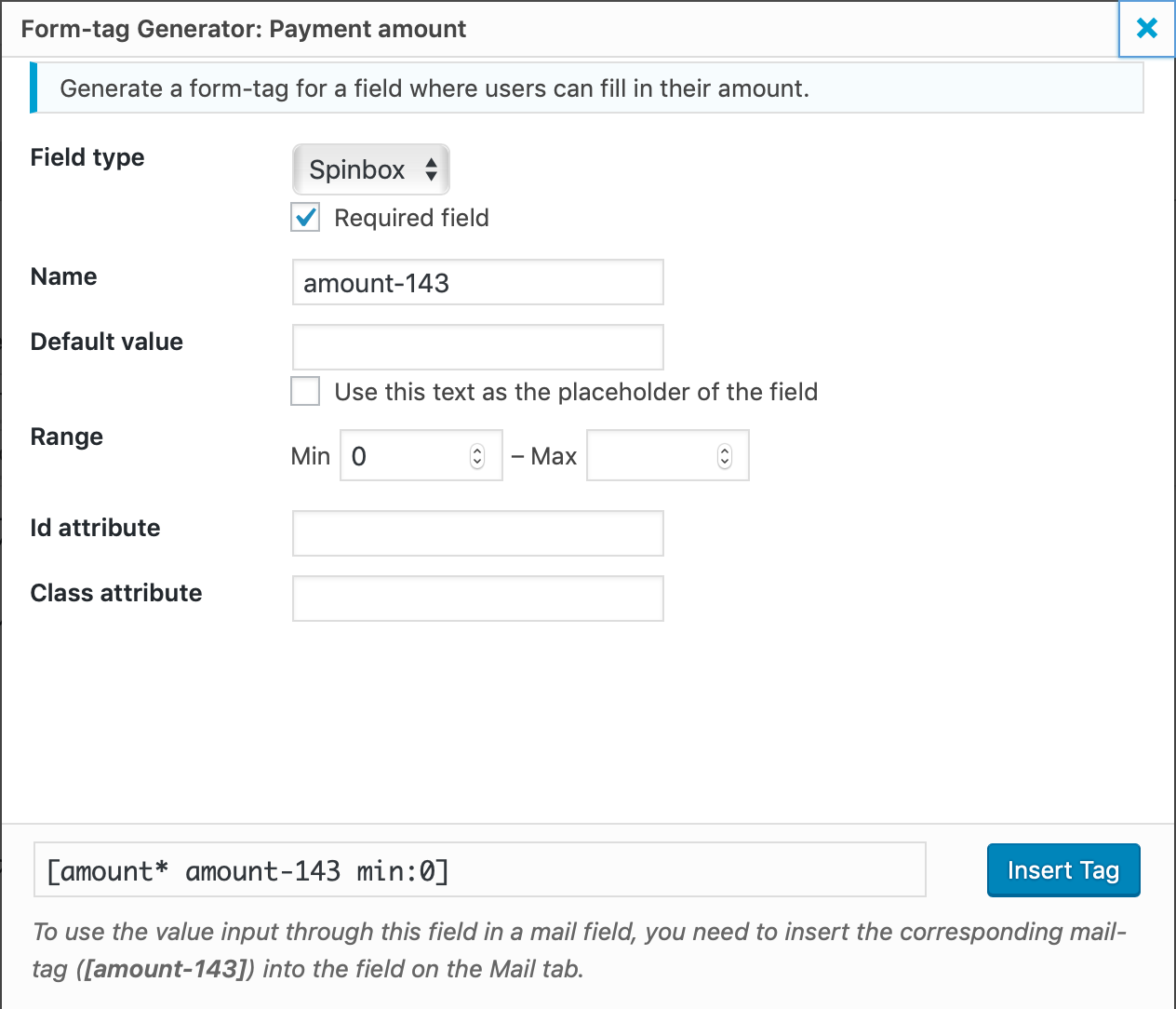
Task: Click the Field type label
Action: 87,157
